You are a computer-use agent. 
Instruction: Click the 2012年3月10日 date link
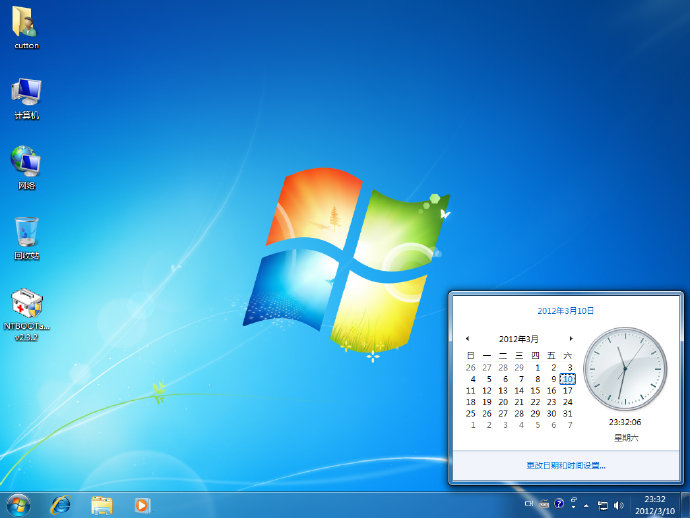tap(565, 311)
